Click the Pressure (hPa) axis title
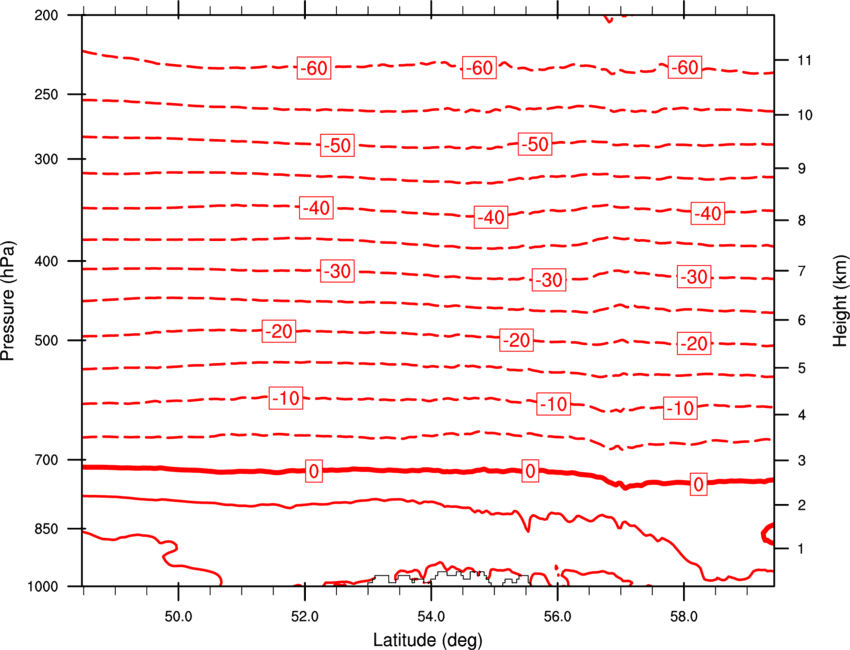850x650 pixels. pyautogui.click(x=8, y=300)
